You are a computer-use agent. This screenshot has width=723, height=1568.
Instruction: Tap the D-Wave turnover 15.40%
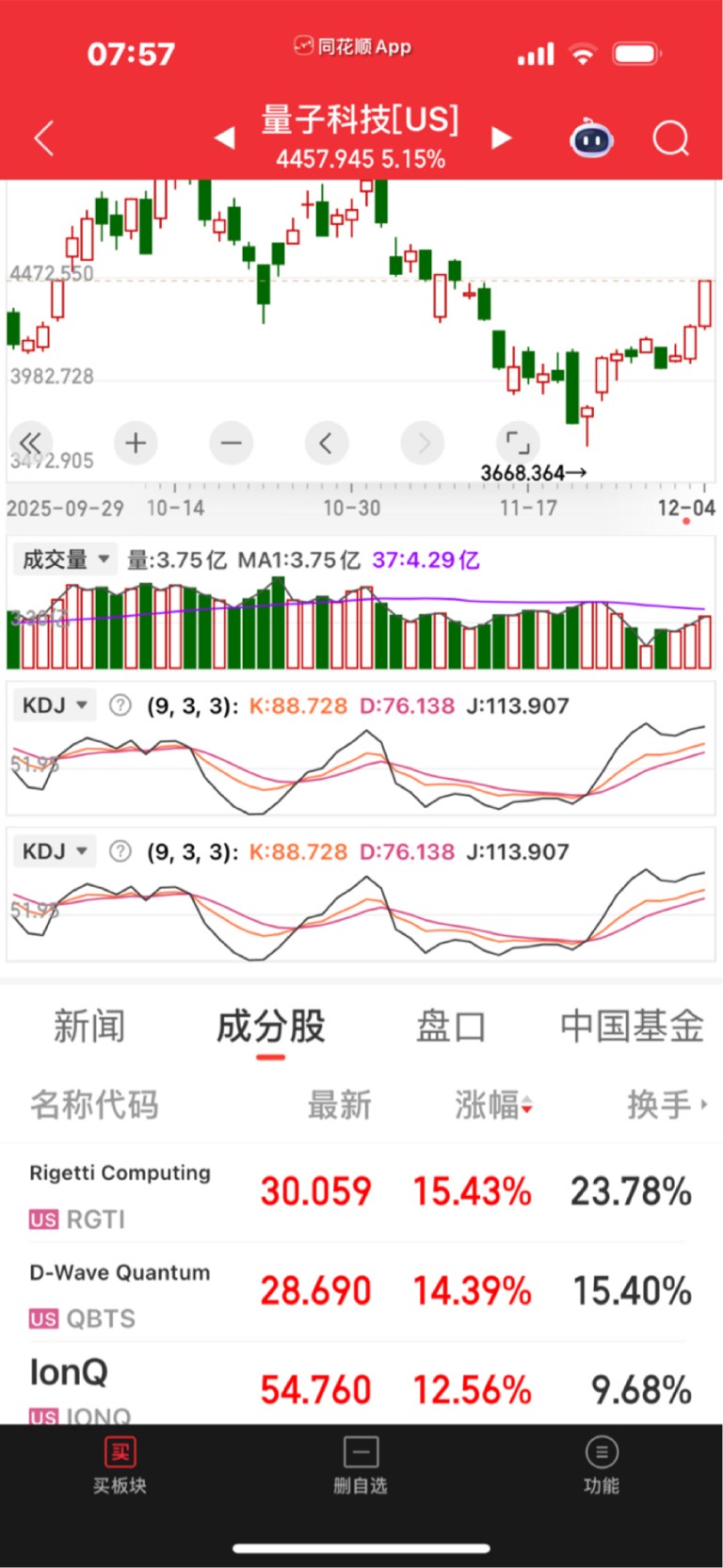tap(632, 1291)
